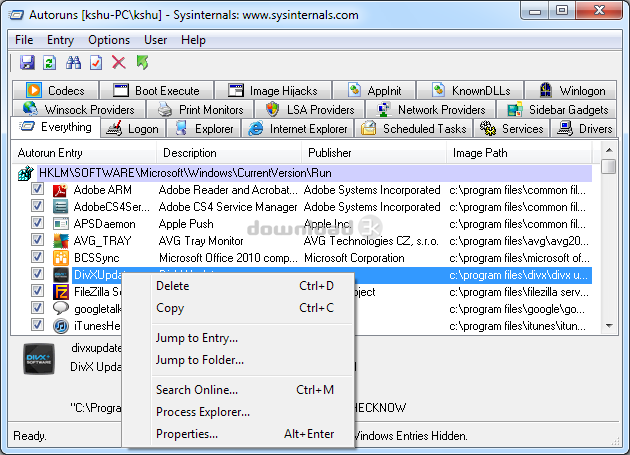This screenshot has height=455, width=630.
Task: Uncheck the FileZilla Server entry checkbox
Action: (x=37, y=291)
